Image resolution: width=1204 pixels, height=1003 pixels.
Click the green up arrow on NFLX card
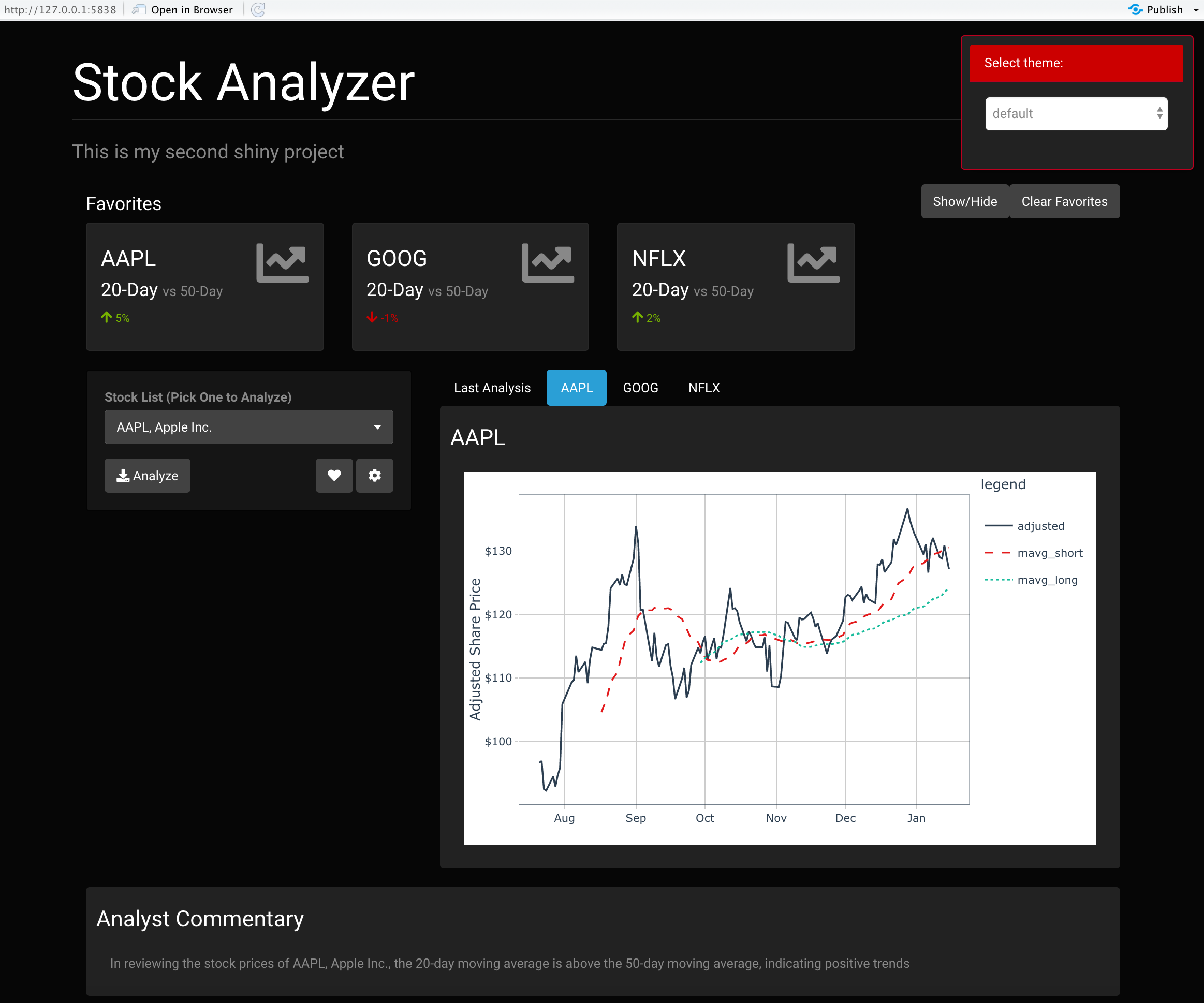coord(638,317)
